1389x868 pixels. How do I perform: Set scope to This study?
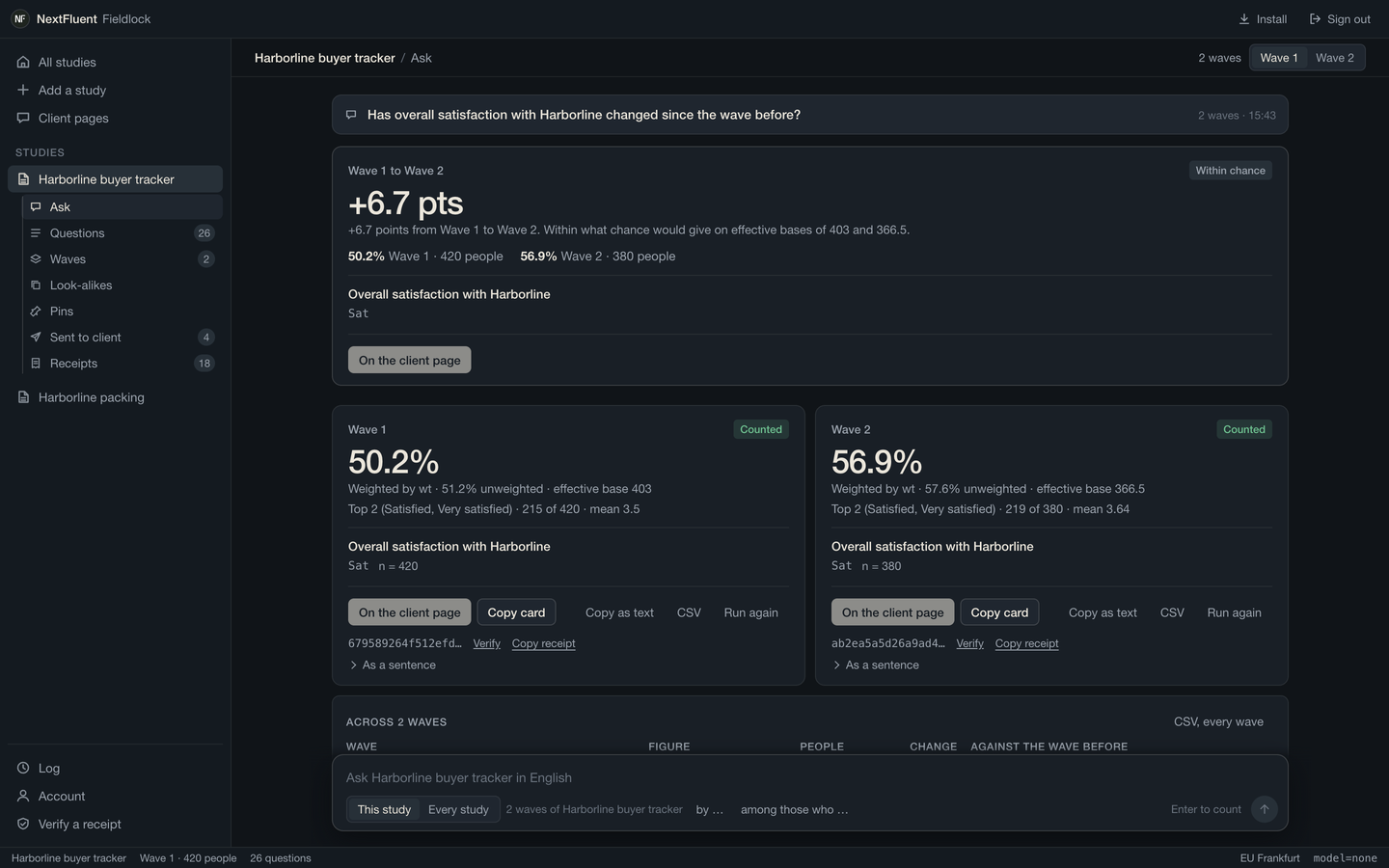(384, 809)
